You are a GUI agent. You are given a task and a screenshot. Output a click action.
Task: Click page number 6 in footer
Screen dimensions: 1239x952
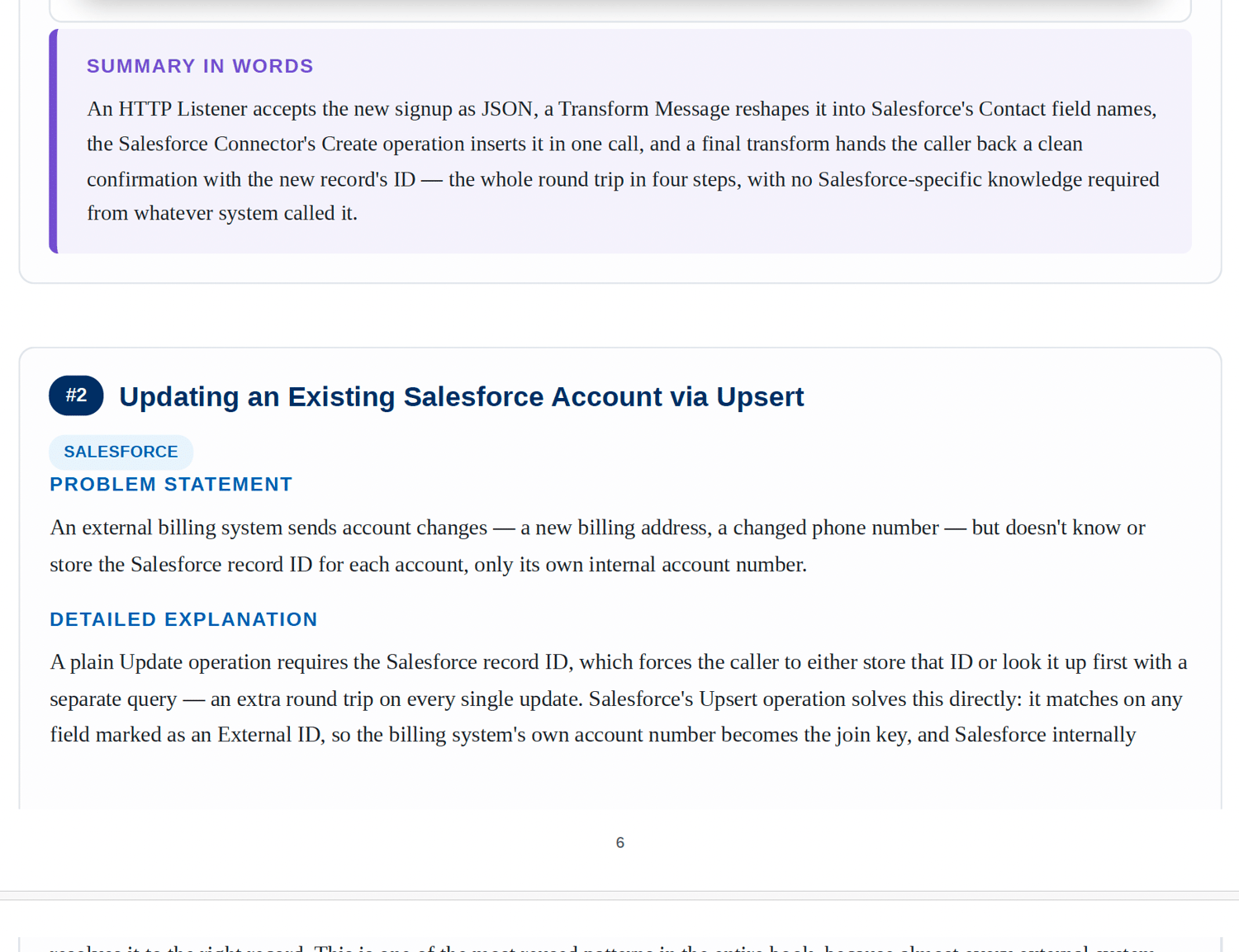(619, 843)
